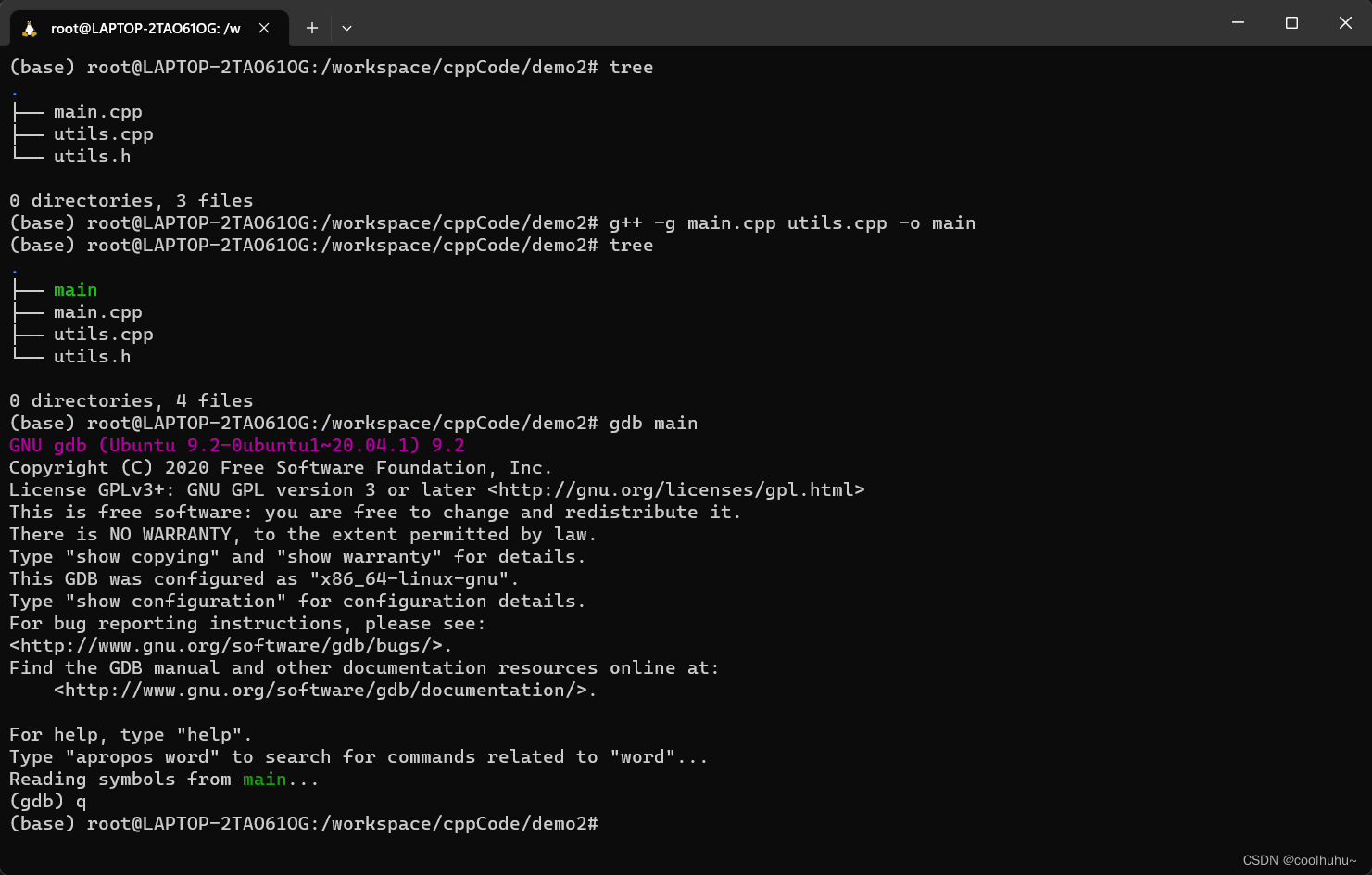Image resolution: width=1372 pixels, height=875 pixels.
Task: Click the 'show copying' and 'show warranty' line
Action: point(297,556)
